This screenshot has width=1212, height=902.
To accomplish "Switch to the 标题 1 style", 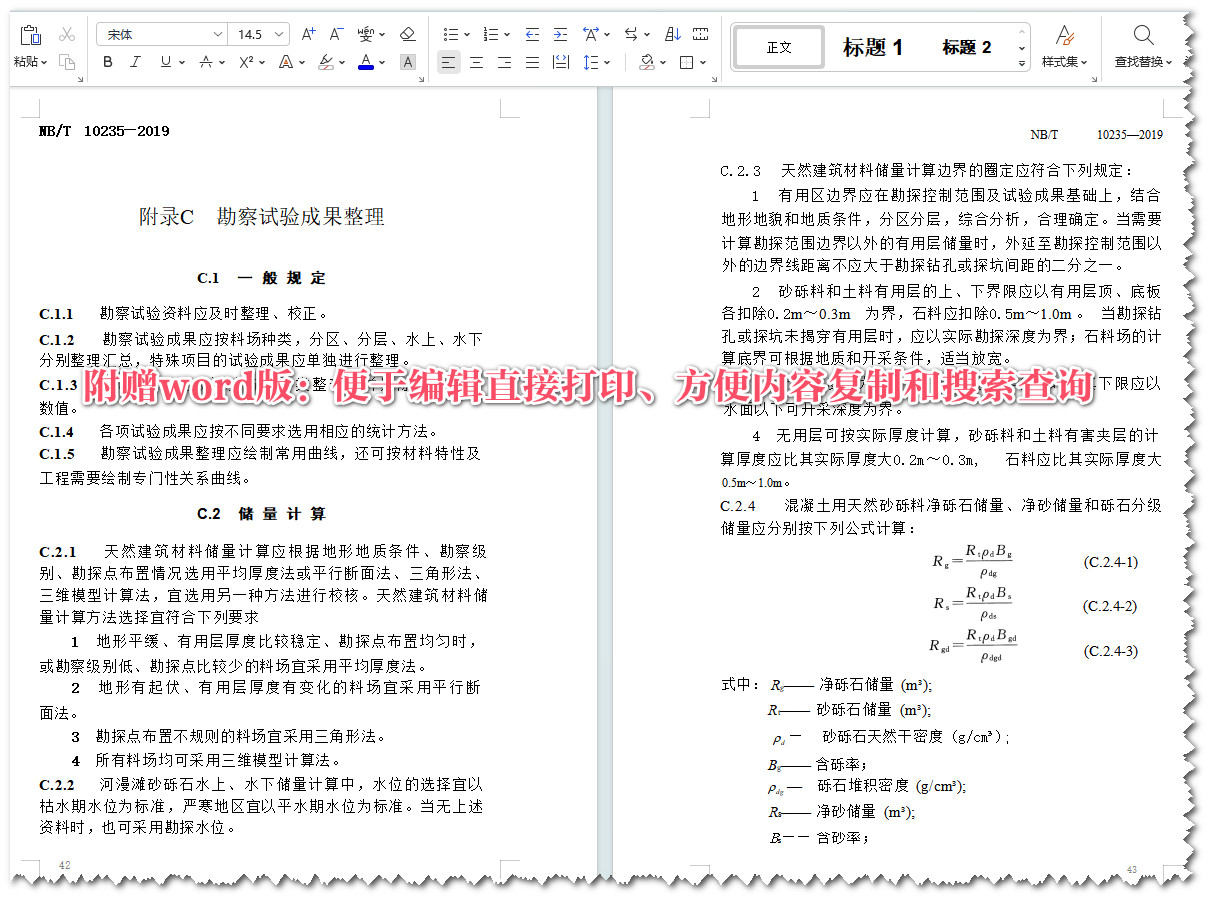I will [x=874, y=46].
